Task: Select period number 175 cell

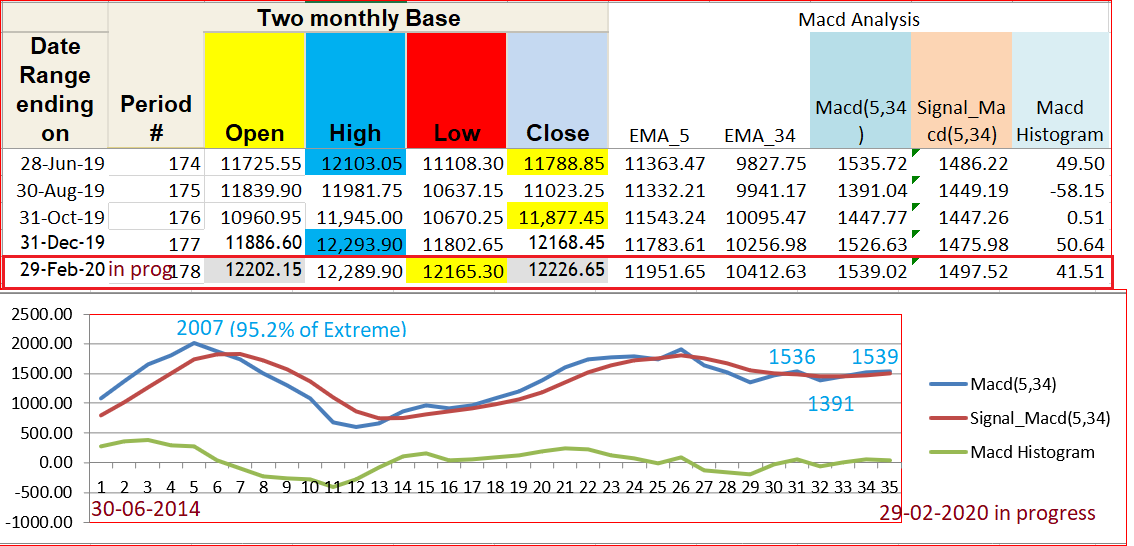Action: 156,191
